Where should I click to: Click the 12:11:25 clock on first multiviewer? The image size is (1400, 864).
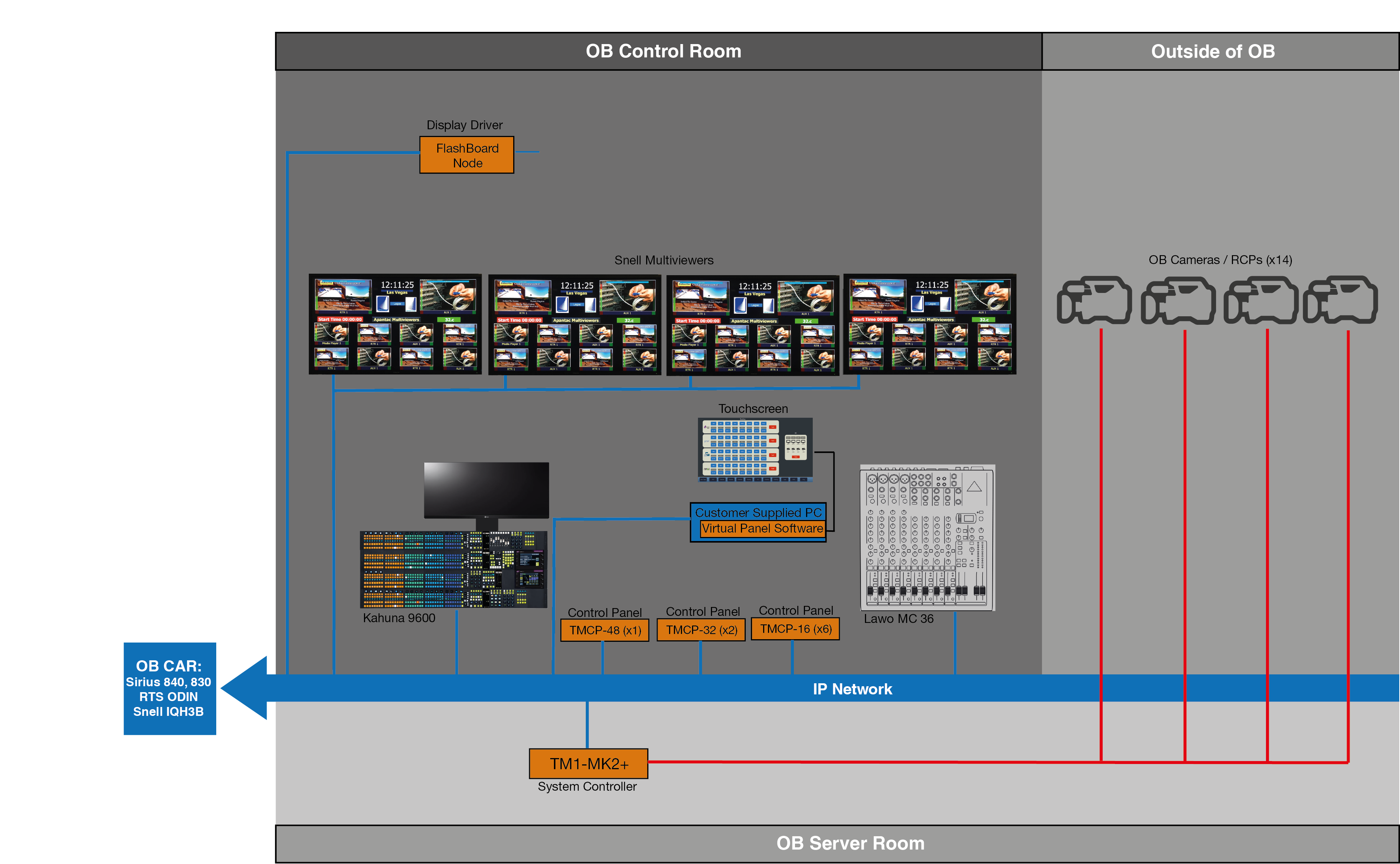(397, 284)
